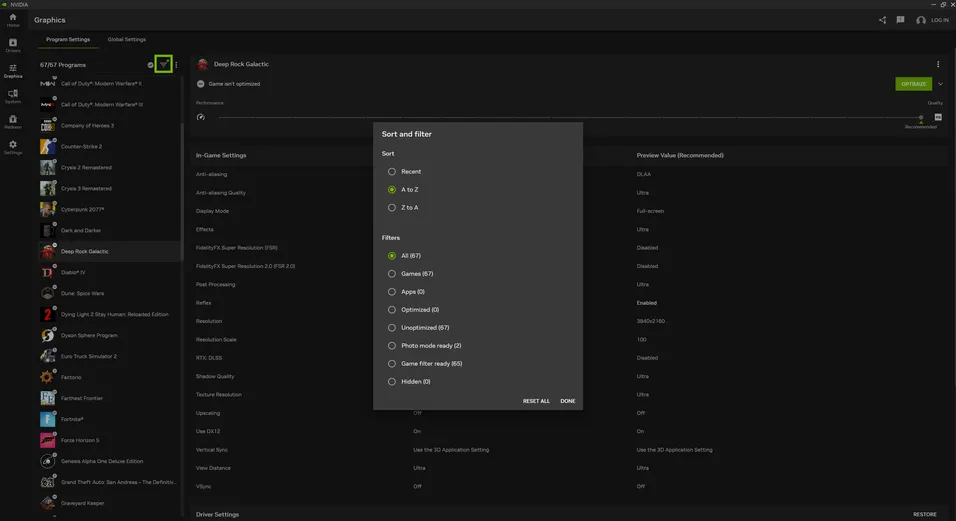Select Forza Horizon 5 icon
Viewport: 956px width, 521px height.
[x=48, y=440]
